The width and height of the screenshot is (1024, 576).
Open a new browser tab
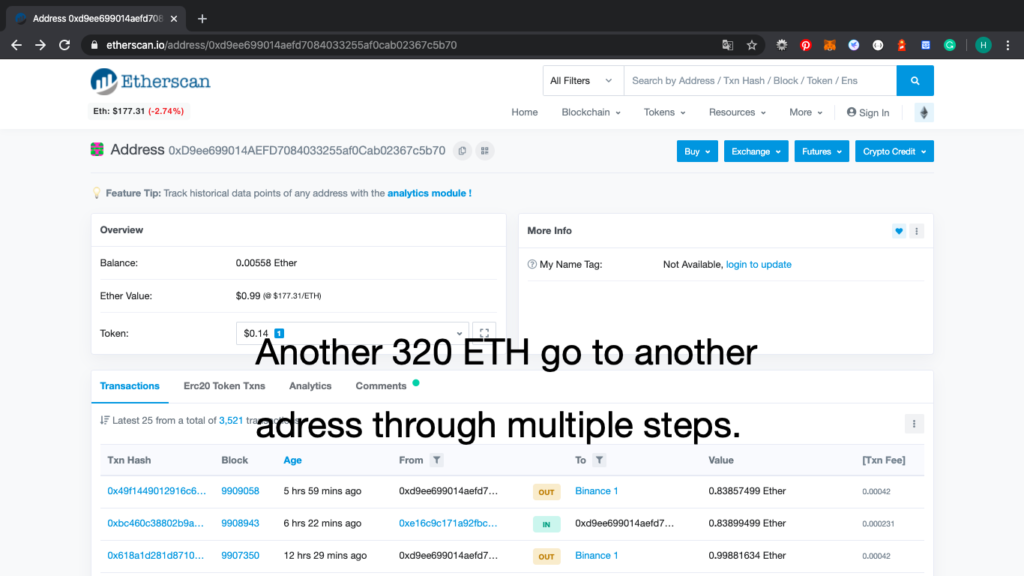(202, 19)
